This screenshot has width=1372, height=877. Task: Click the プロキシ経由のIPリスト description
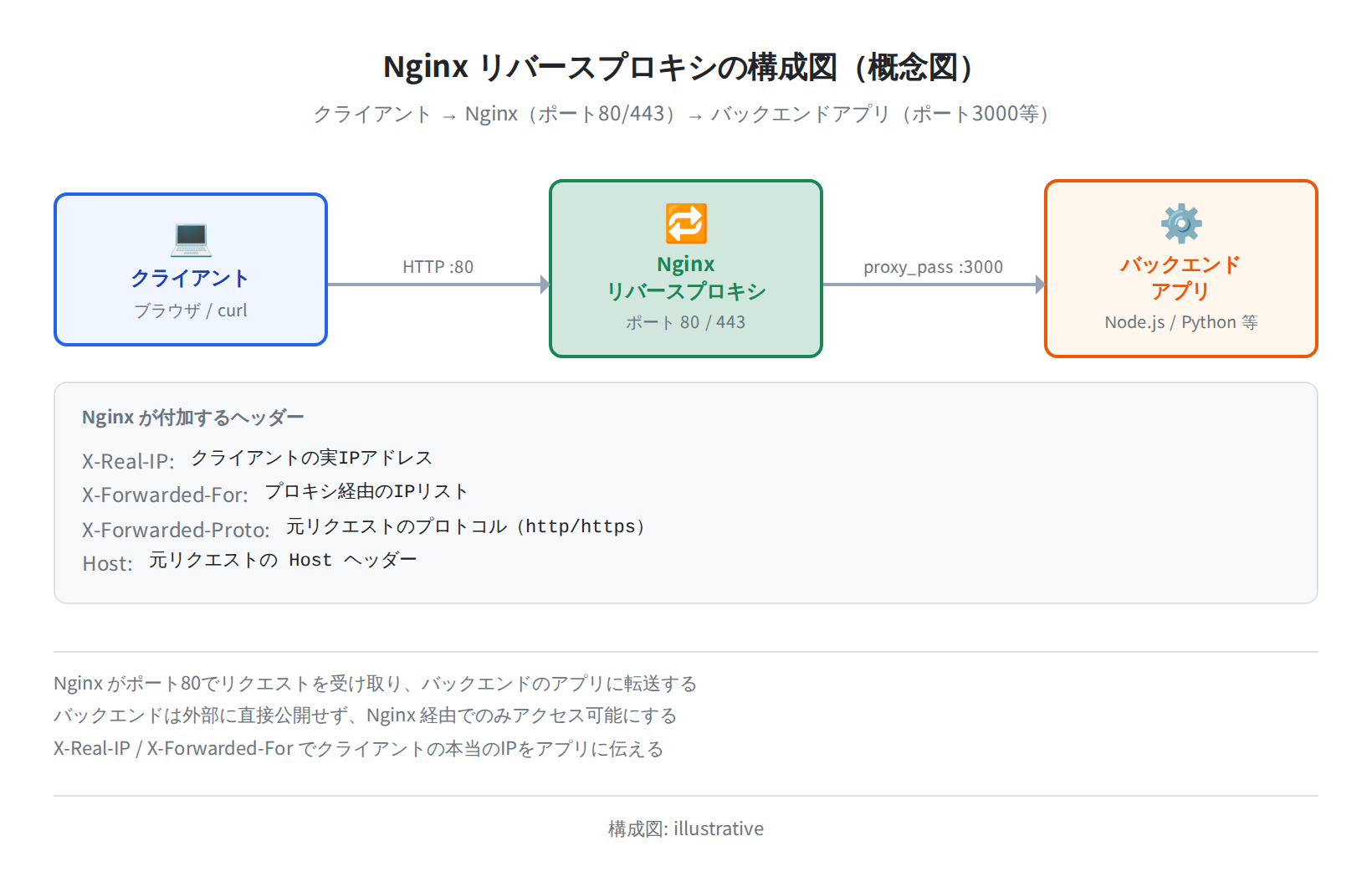366,491
